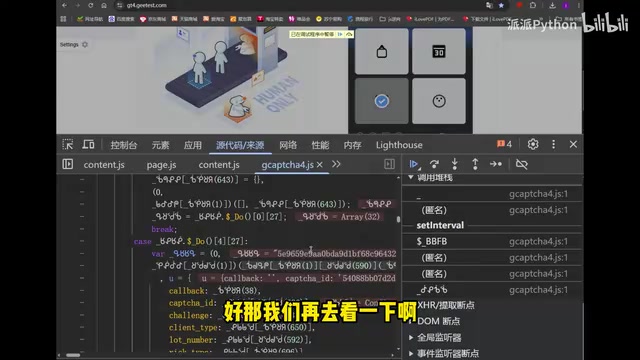The width and height of the screenshot is (640, 360).
Task: Open the 4 issues flag indicator
Action: click(504, 144)
